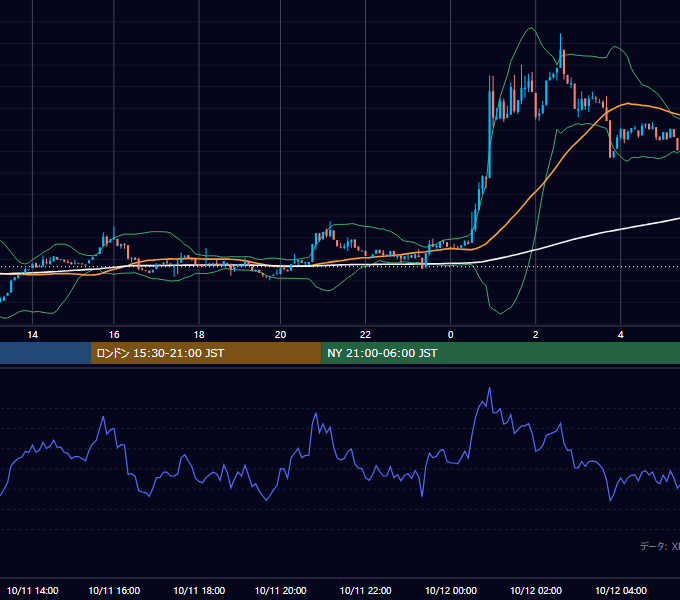Click the 10/11 16:00 time label
This screenshot has width=680, height=600.
coord(114,590)
